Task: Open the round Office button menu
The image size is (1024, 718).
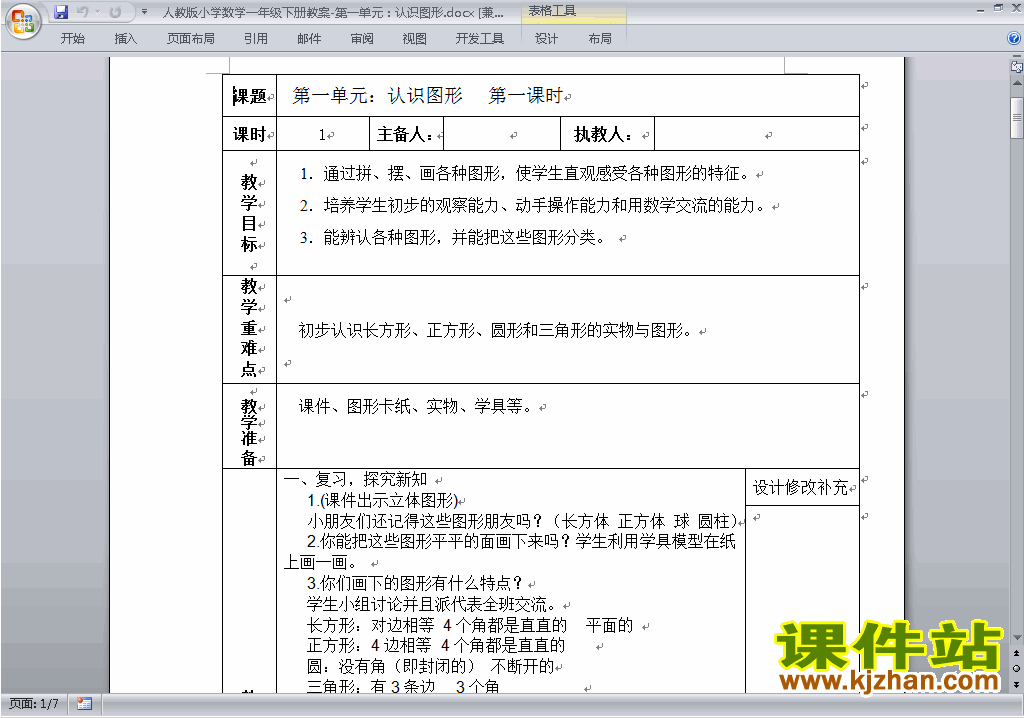Action: pos(23,22)
